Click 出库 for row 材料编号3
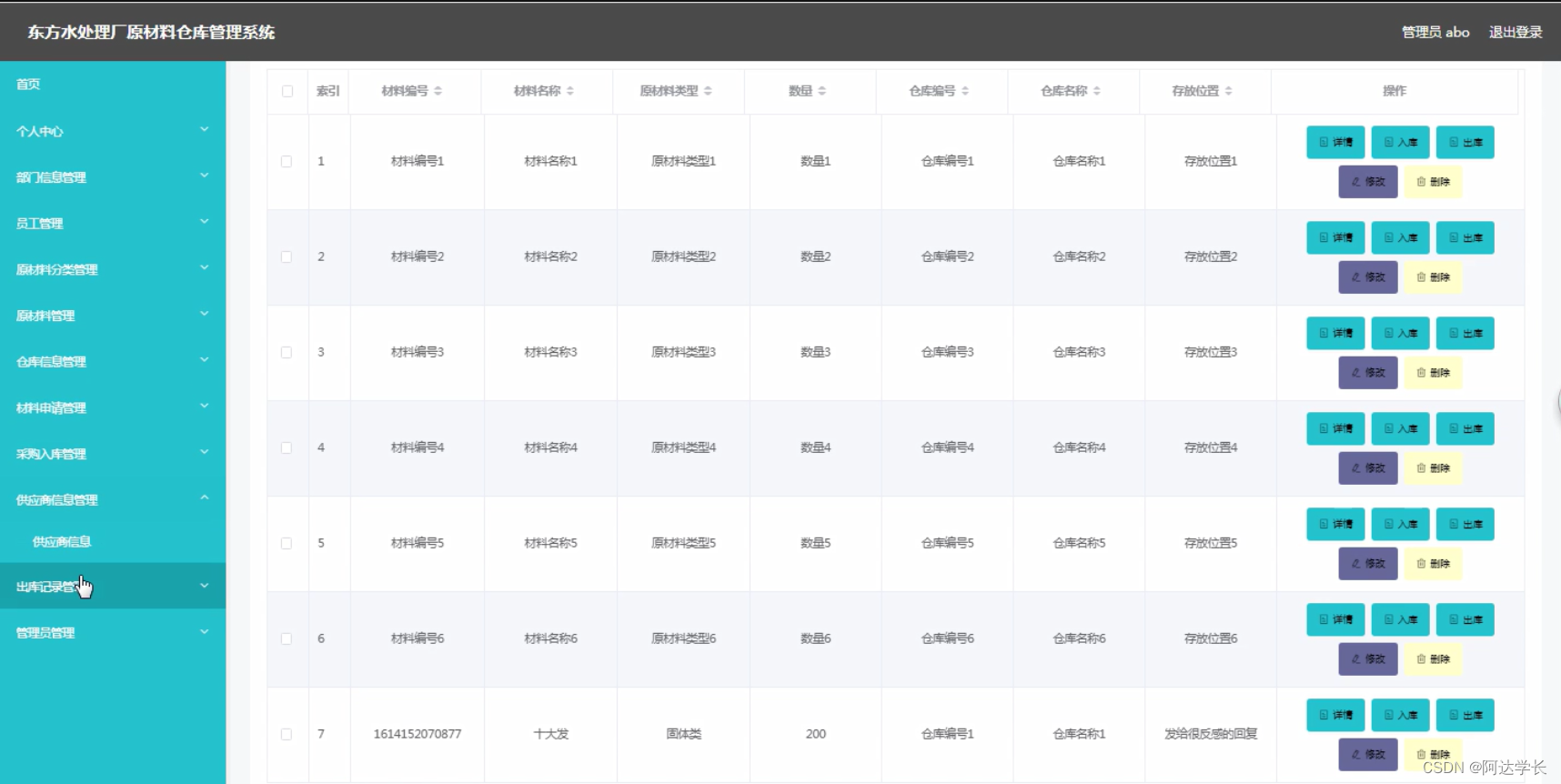This screenshot has height=784, width=1561. 1465,333
